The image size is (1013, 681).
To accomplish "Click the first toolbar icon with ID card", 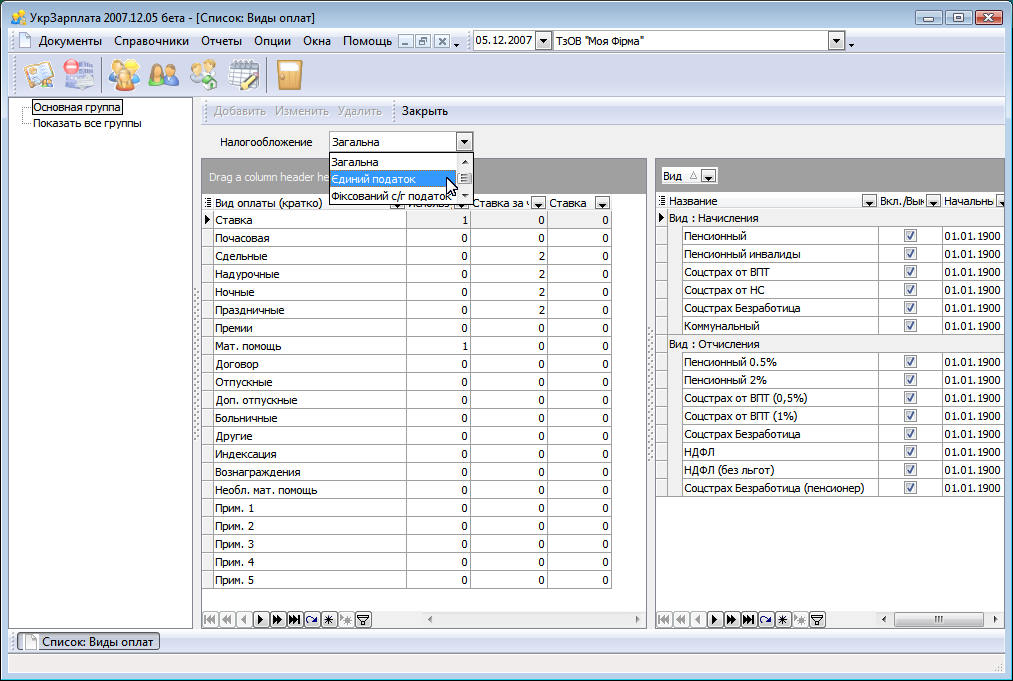I will pos(39,75).
